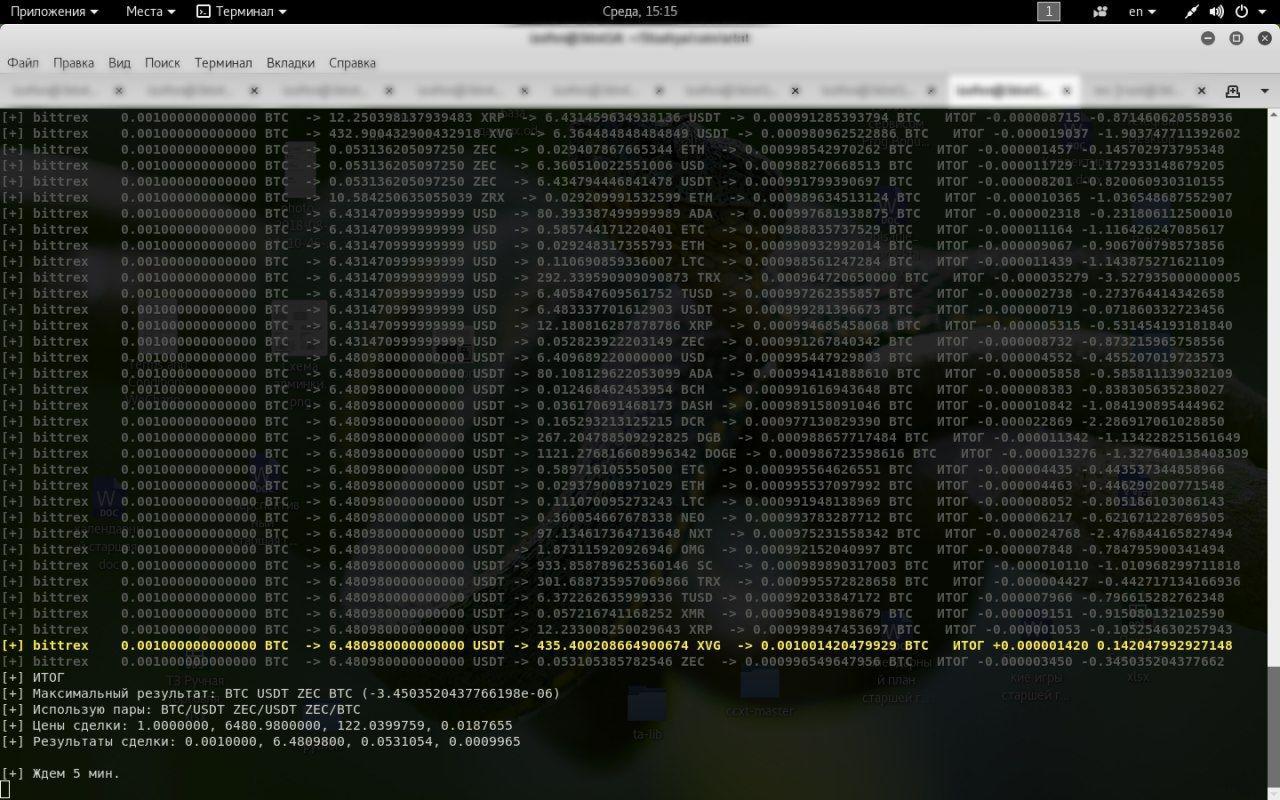Viewport: 1280px width, 800px height.
Task: Click the terminal prompt cursor on the last line
Action: pyautogui.click(x=5, y=789)
